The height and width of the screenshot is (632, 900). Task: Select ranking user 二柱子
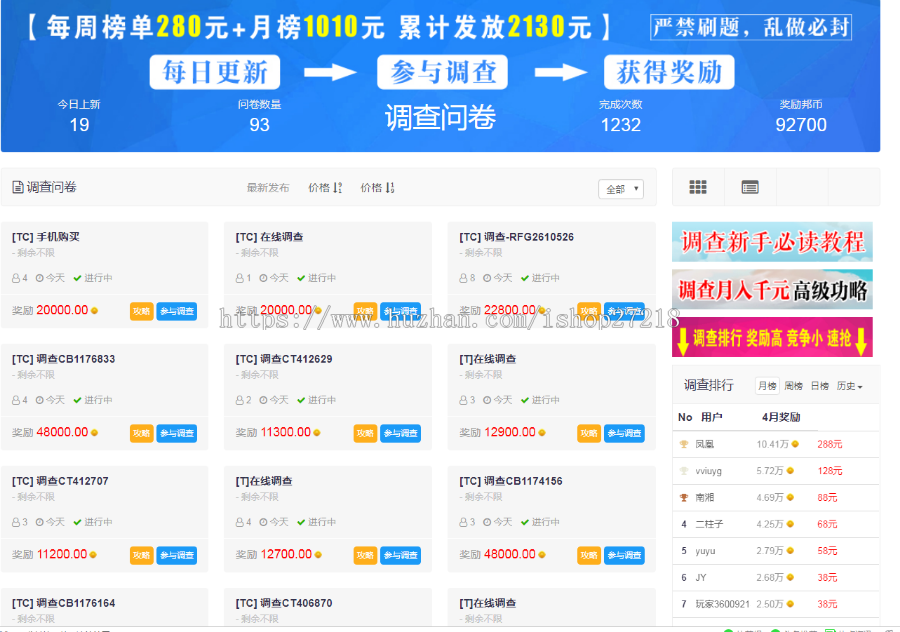point(709,524)
